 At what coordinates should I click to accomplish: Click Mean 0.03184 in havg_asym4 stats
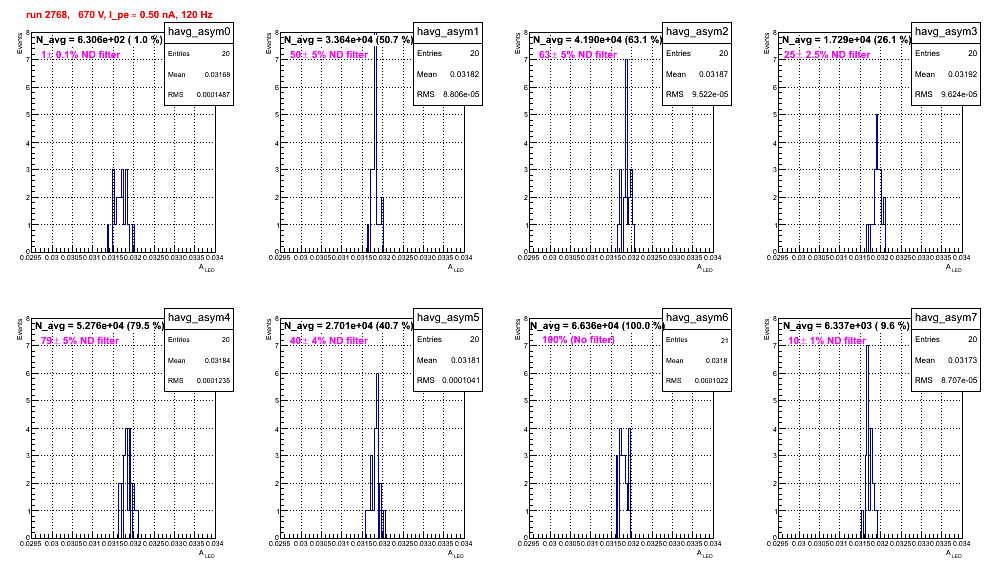199,360
